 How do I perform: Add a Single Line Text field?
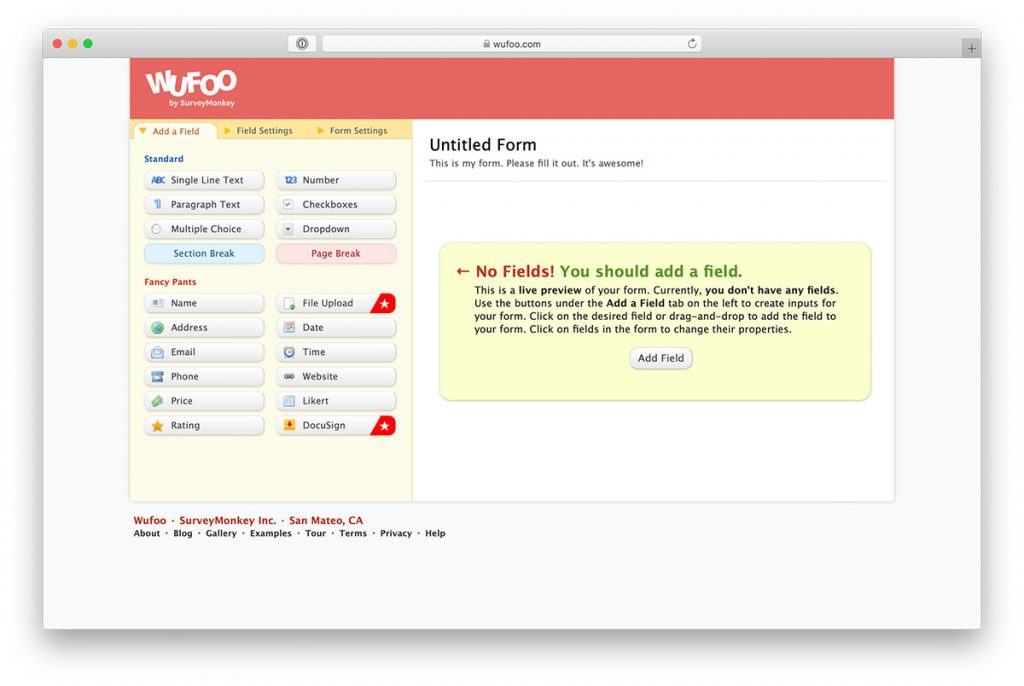(204, 180)
